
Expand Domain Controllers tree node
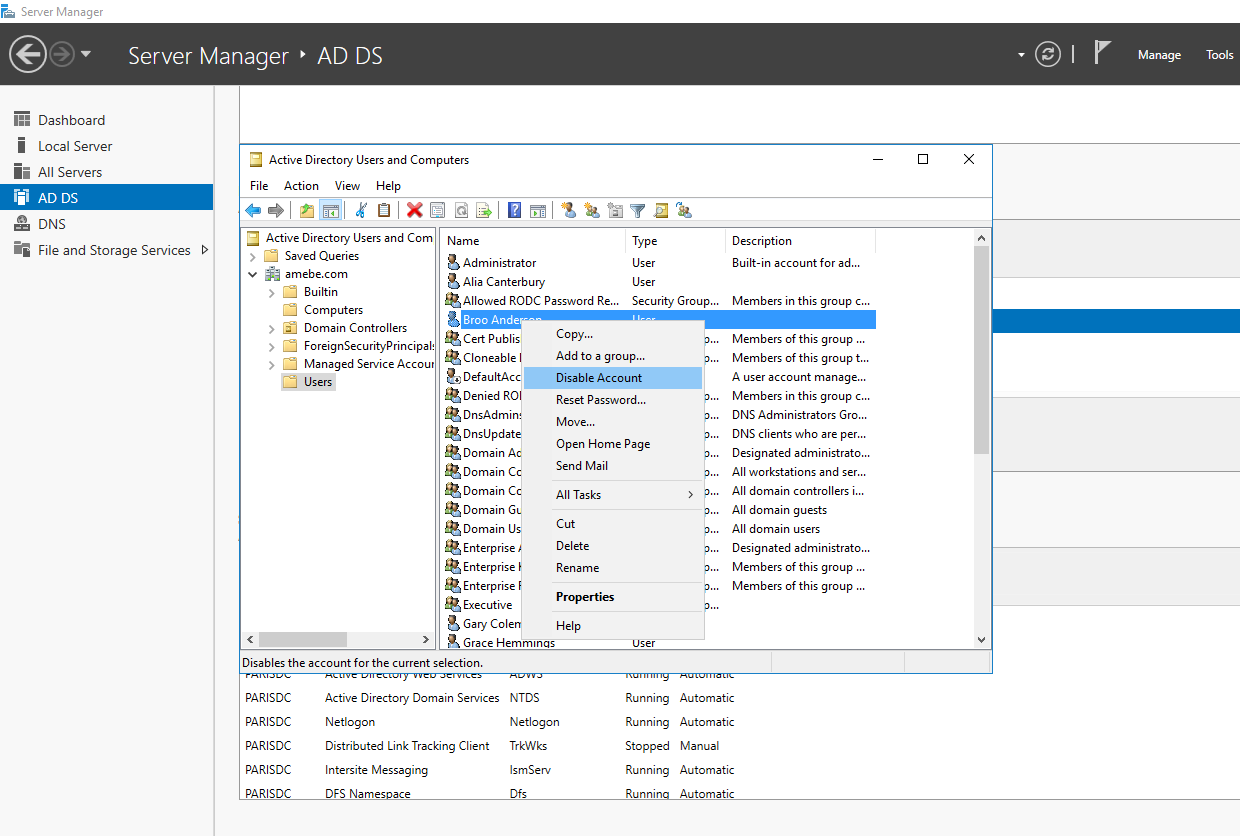click(272, 328)
